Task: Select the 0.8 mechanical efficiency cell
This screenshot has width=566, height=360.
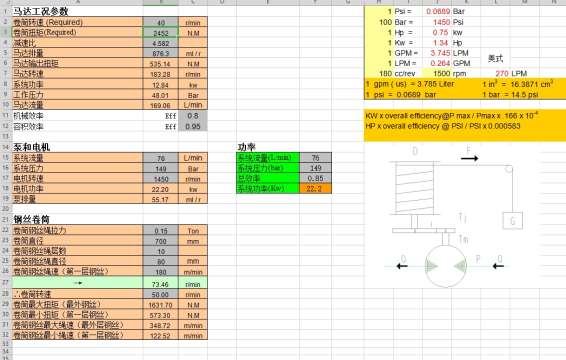Action: tap(193, 116)
